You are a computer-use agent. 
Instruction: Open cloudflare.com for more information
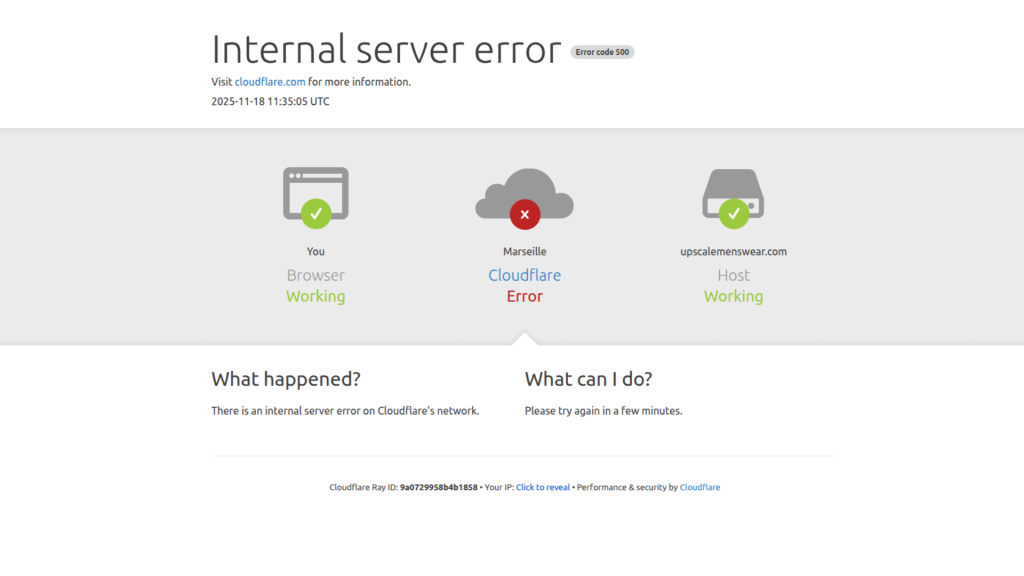(269, 81)
